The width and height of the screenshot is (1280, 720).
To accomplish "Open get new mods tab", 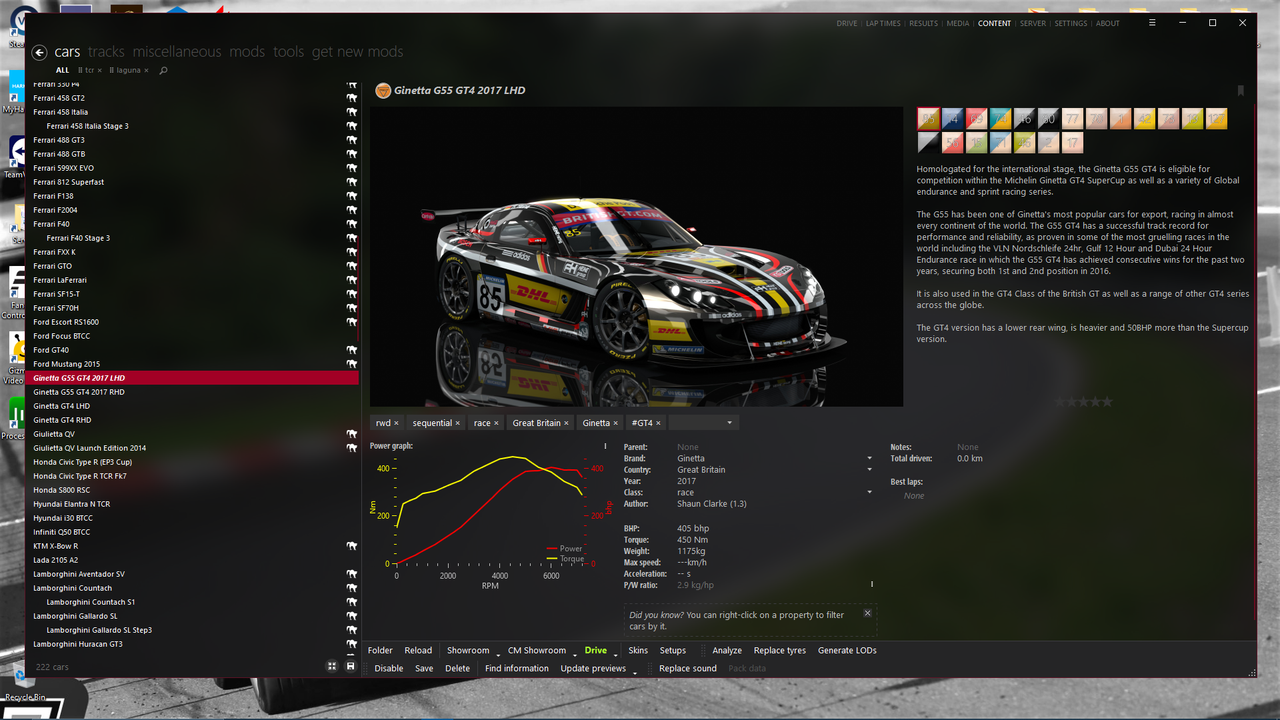I will pos(357,52).
